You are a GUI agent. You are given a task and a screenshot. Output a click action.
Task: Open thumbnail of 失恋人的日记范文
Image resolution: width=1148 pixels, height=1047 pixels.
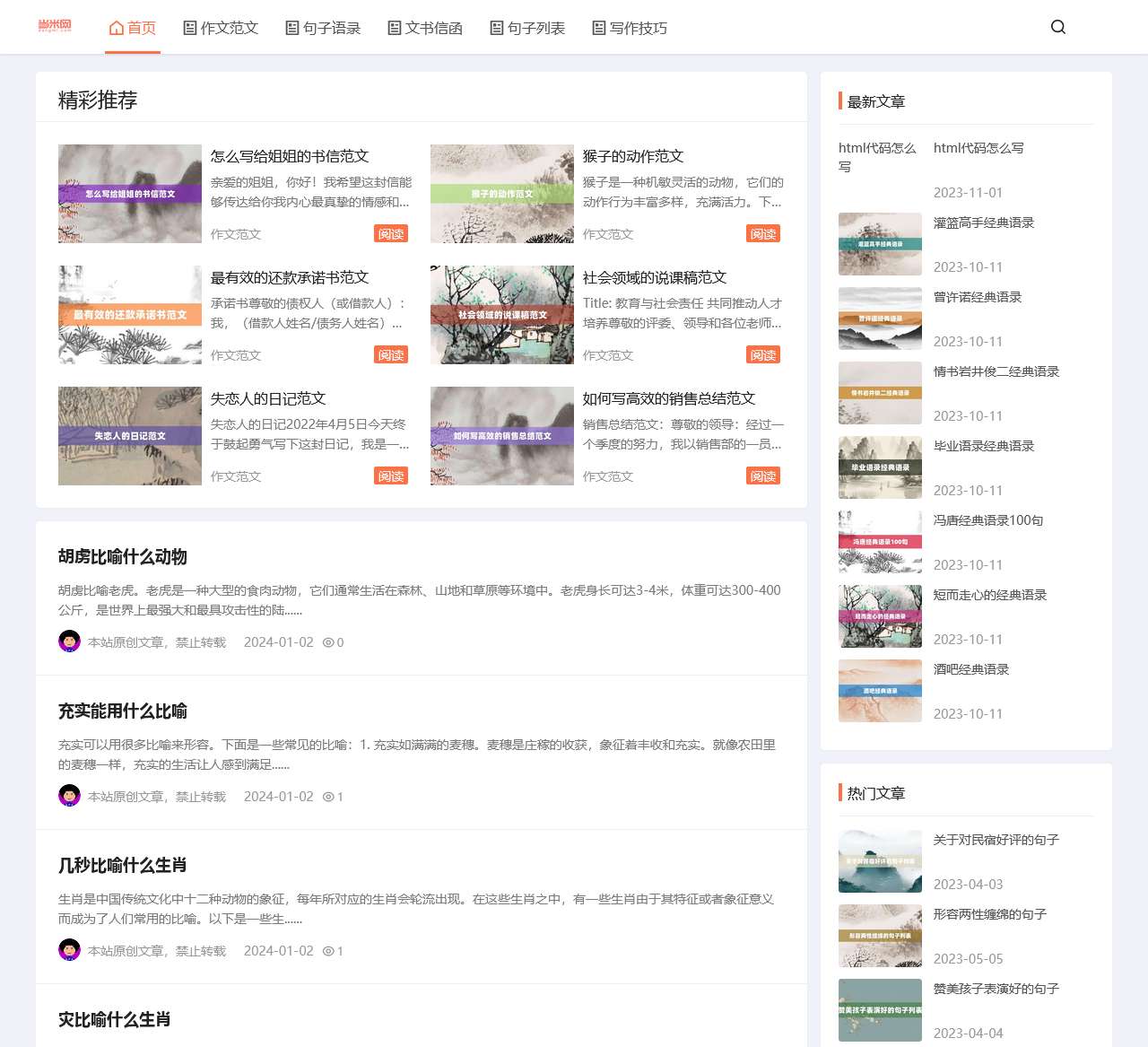click(130, 436)
